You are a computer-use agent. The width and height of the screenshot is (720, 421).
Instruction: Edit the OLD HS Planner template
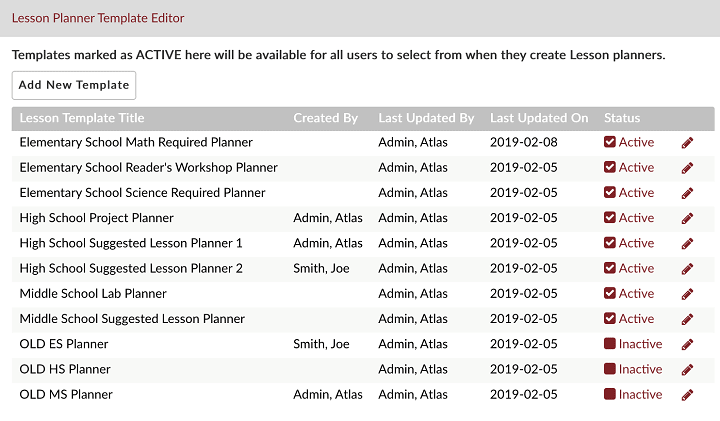click(x=687, y=370)
